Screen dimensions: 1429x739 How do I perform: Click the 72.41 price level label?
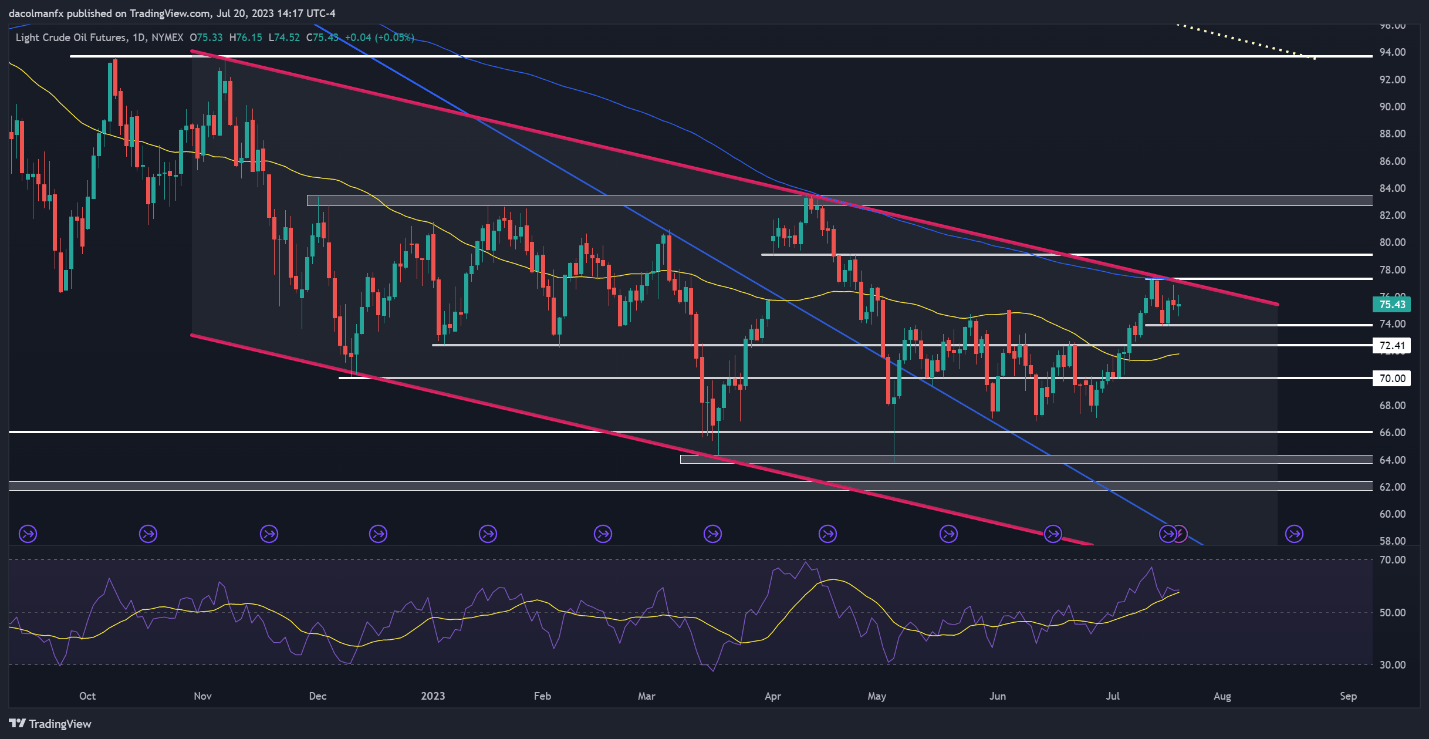[x=1394, y=346]
